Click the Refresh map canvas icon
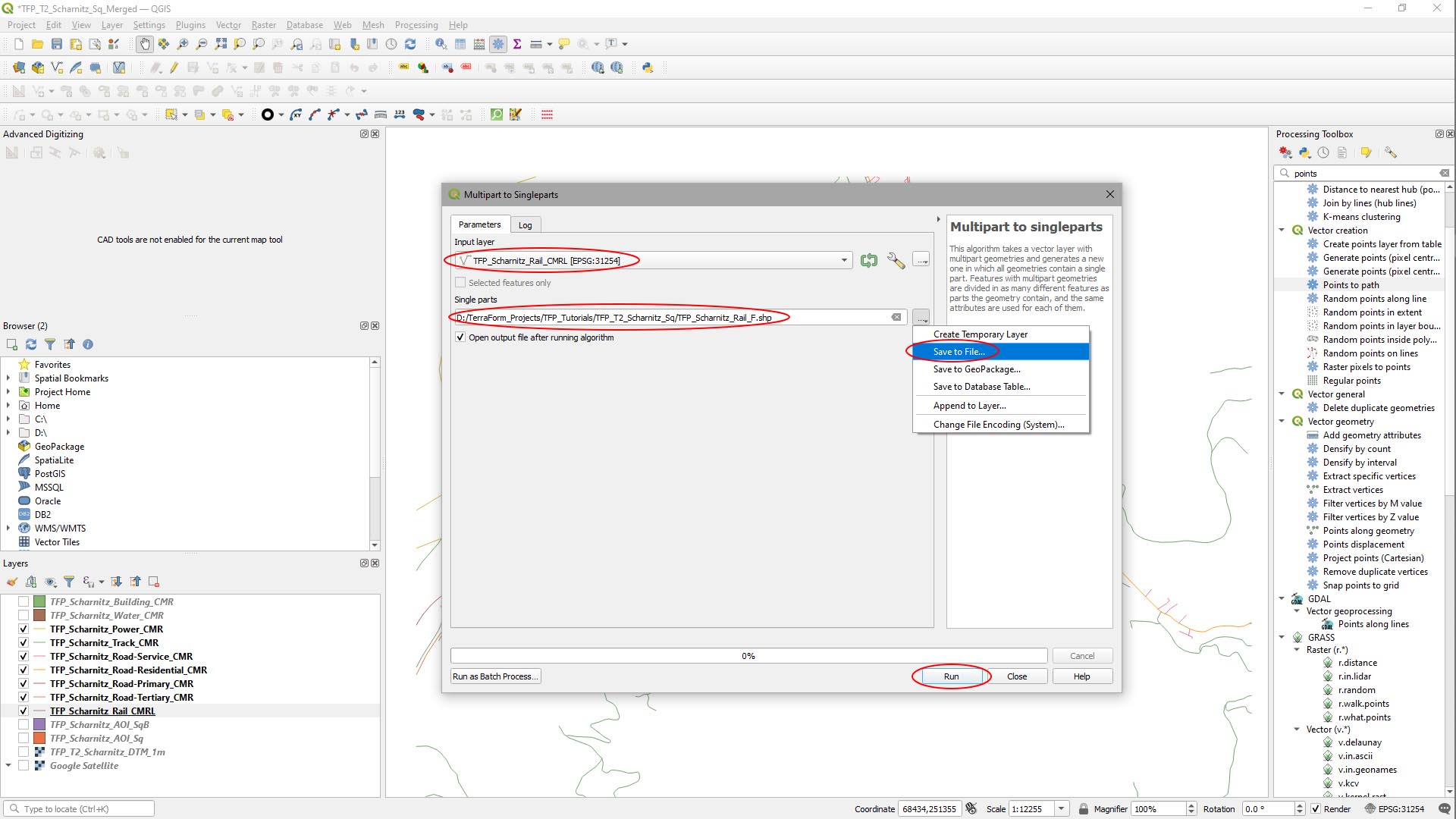Screen dimensions: 1456x819 coord(410,44)
